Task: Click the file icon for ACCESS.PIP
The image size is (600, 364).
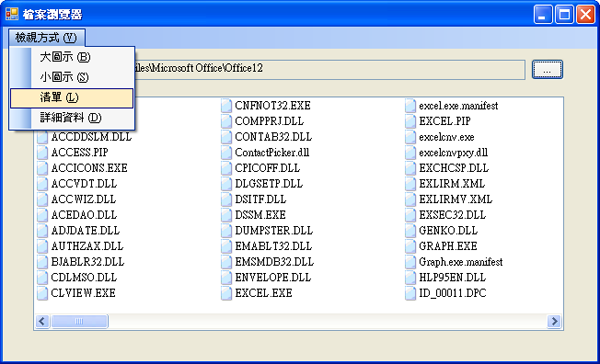Action: pos(42,152)
